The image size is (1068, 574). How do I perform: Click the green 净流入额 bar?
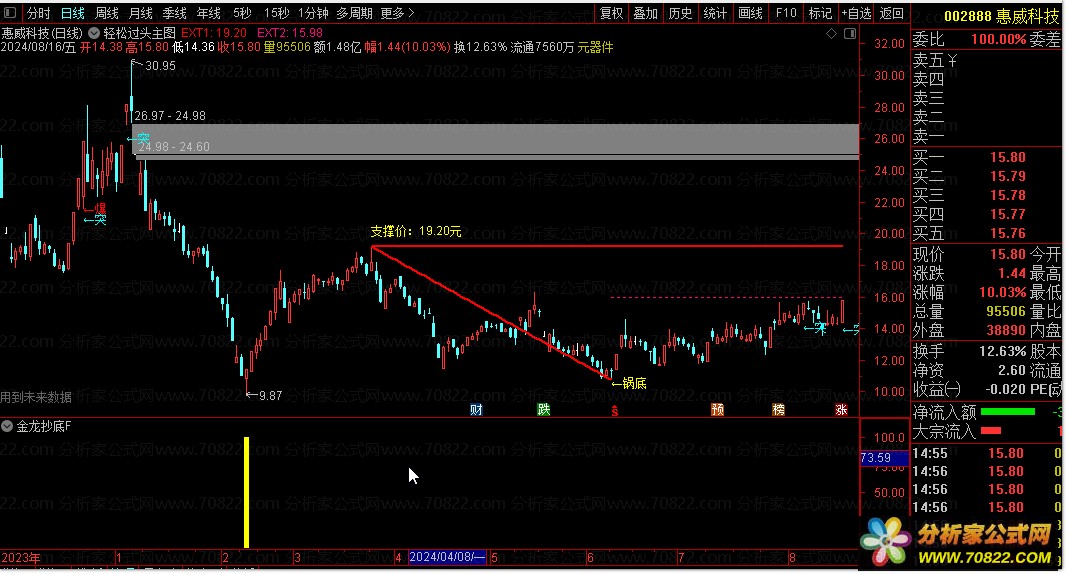(x=1007, y=411)
